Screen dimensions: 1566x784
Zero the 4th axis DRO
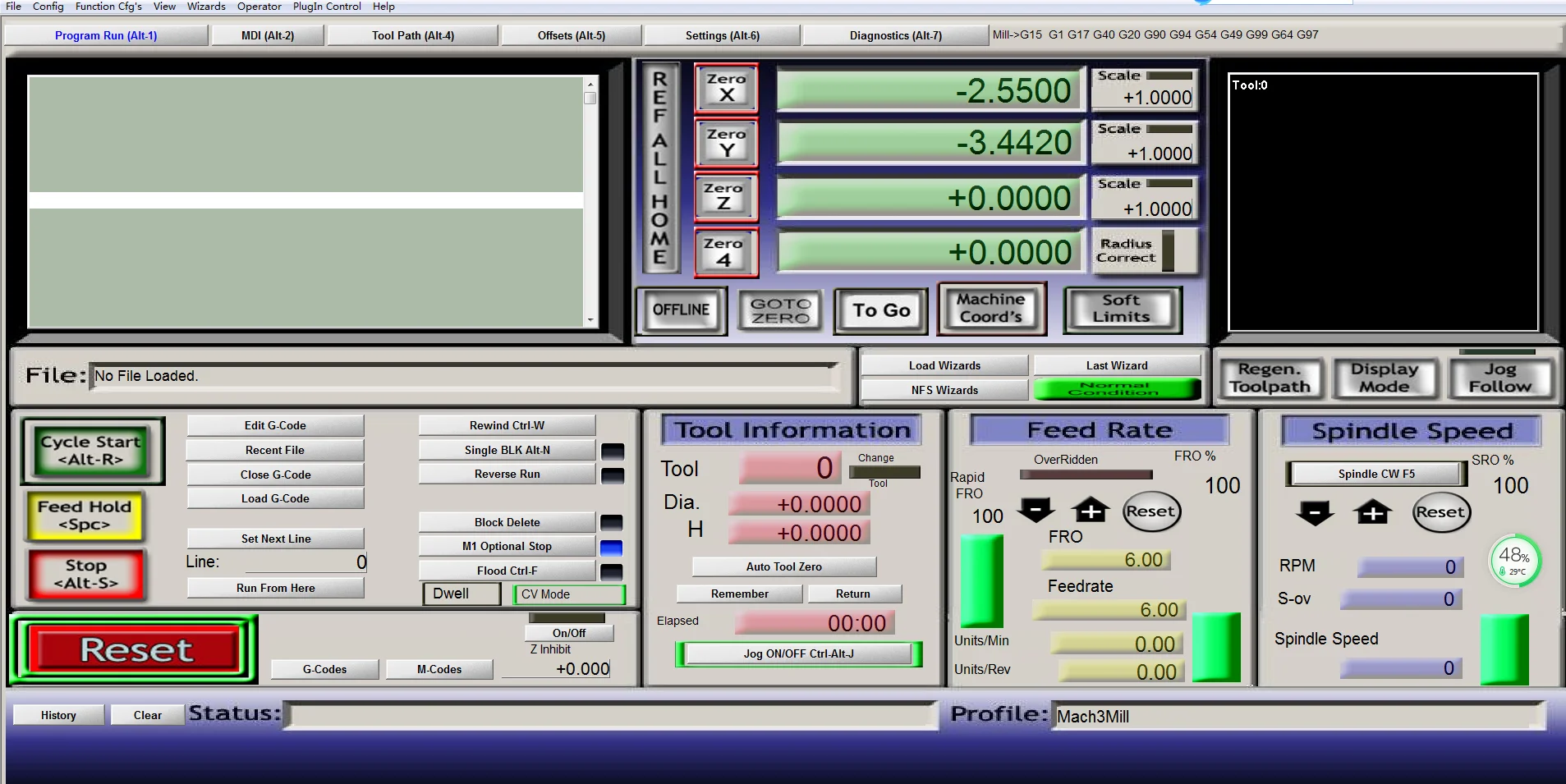(x=726, y=252)
